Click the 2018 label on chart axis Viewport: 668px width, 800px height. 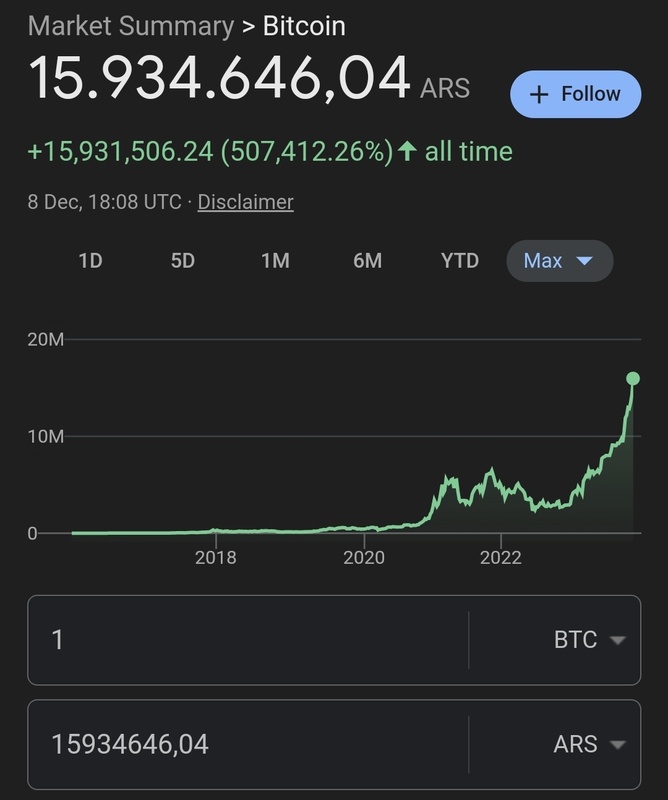[216, 558]
